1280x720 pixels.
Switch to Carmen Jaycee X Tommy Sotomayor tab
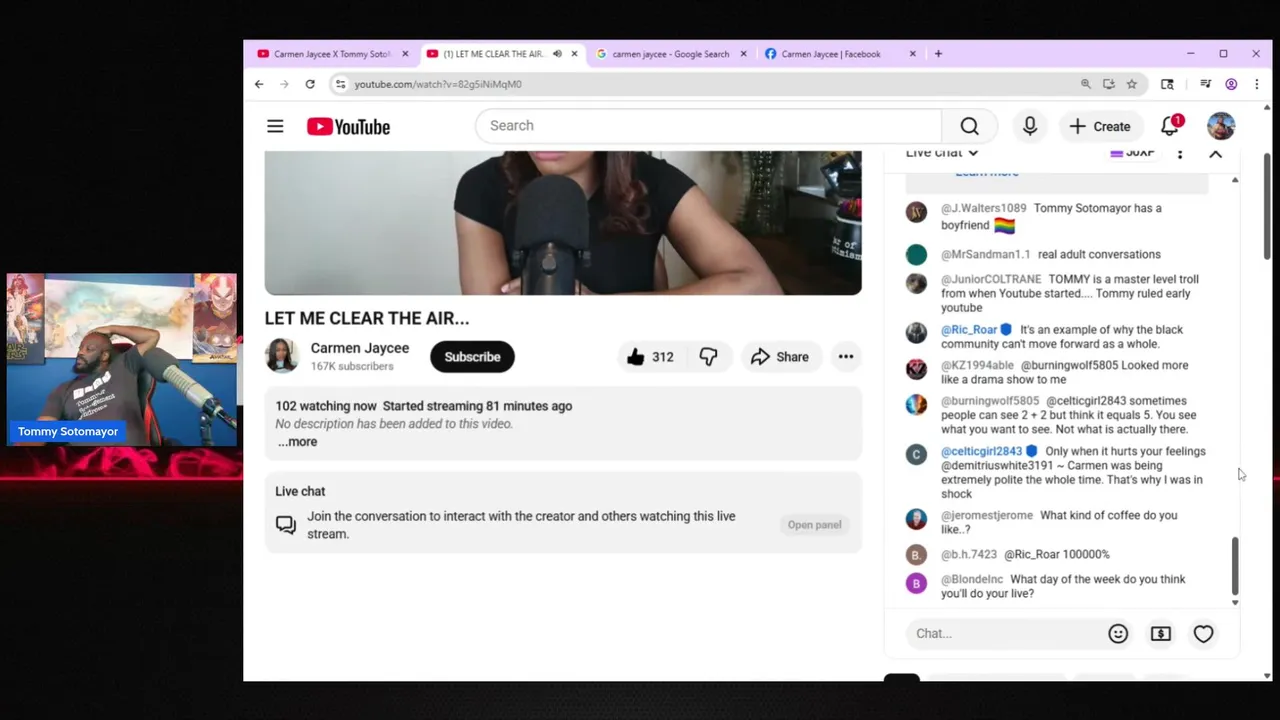click(x=330, y=54)
